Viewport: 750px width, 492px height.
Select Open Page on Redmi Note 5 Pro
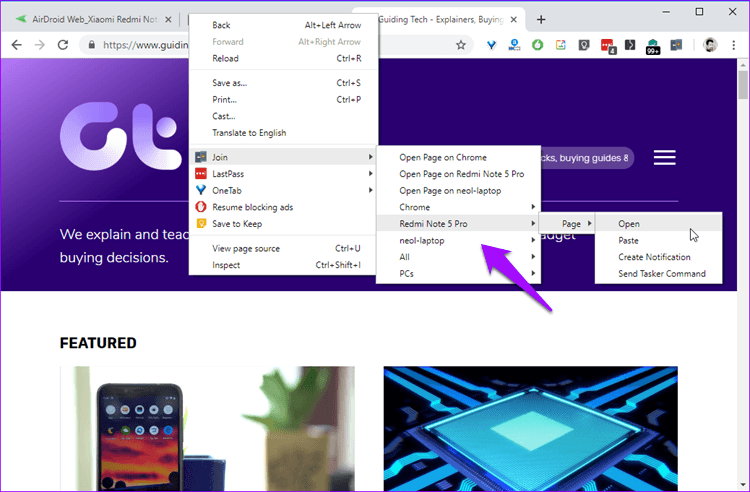tap(458, 174)
